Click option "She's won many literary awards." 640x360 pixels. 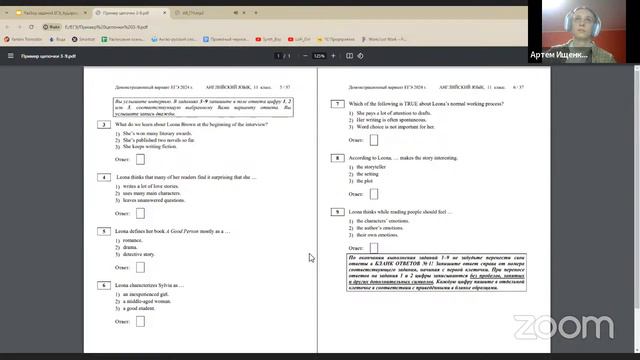[x=157, y=133]
